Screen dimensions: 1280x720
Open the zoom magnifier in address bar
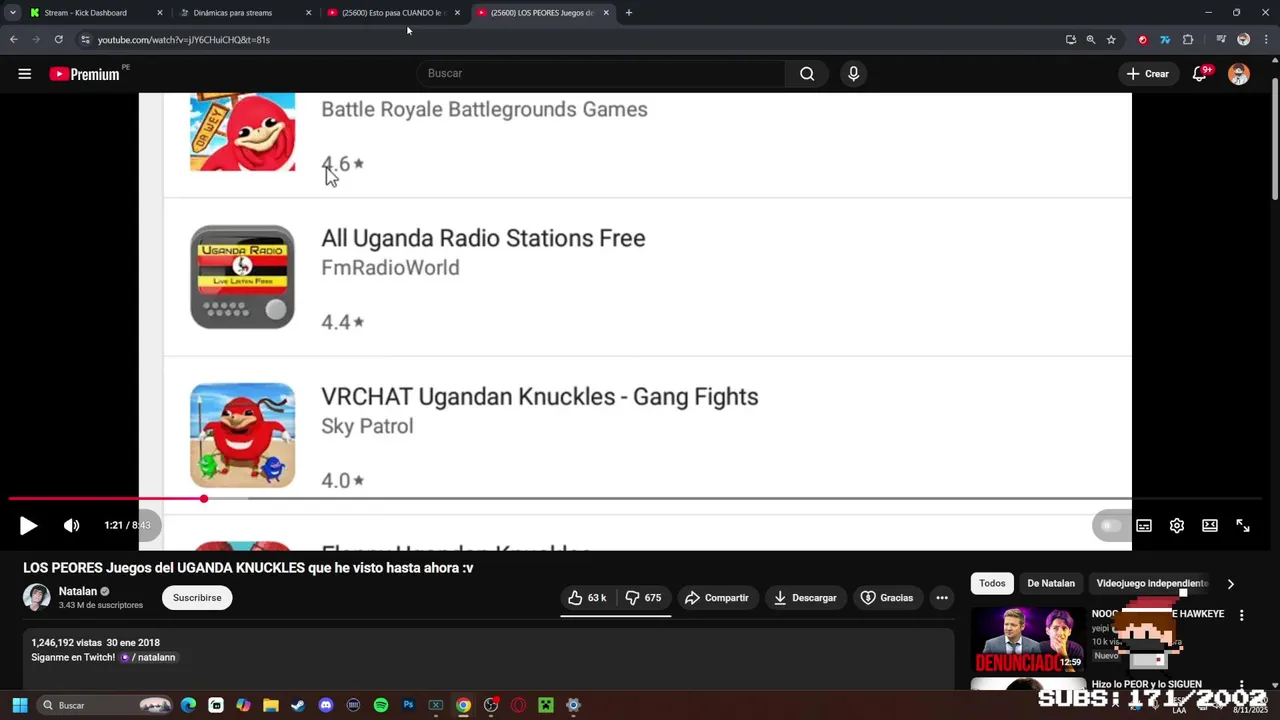[x=1091, y=40]
